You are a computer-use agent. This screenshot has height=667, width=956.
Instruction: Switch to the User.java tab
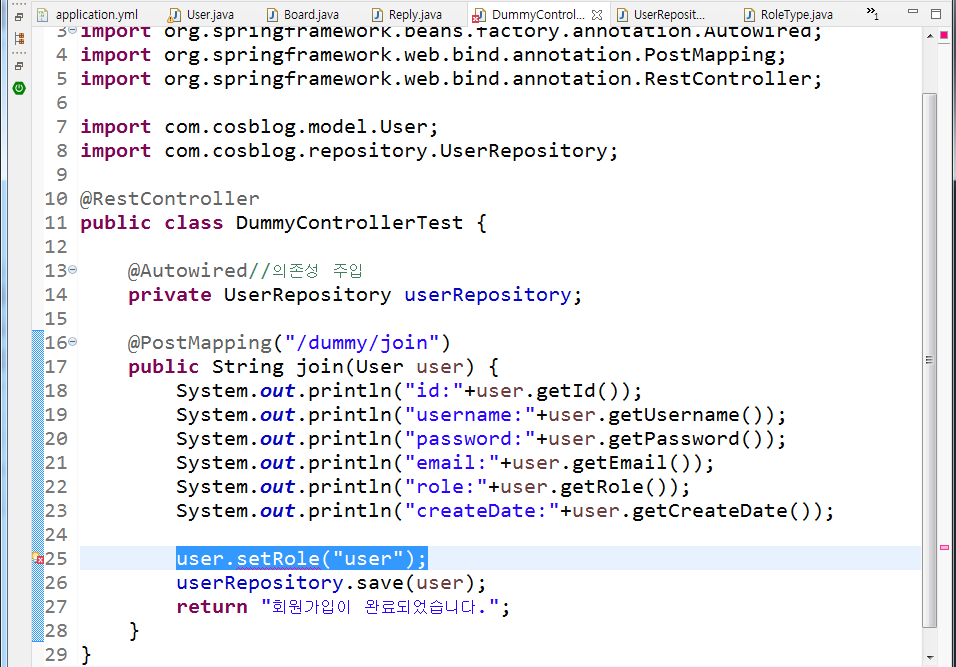(202, 15)
